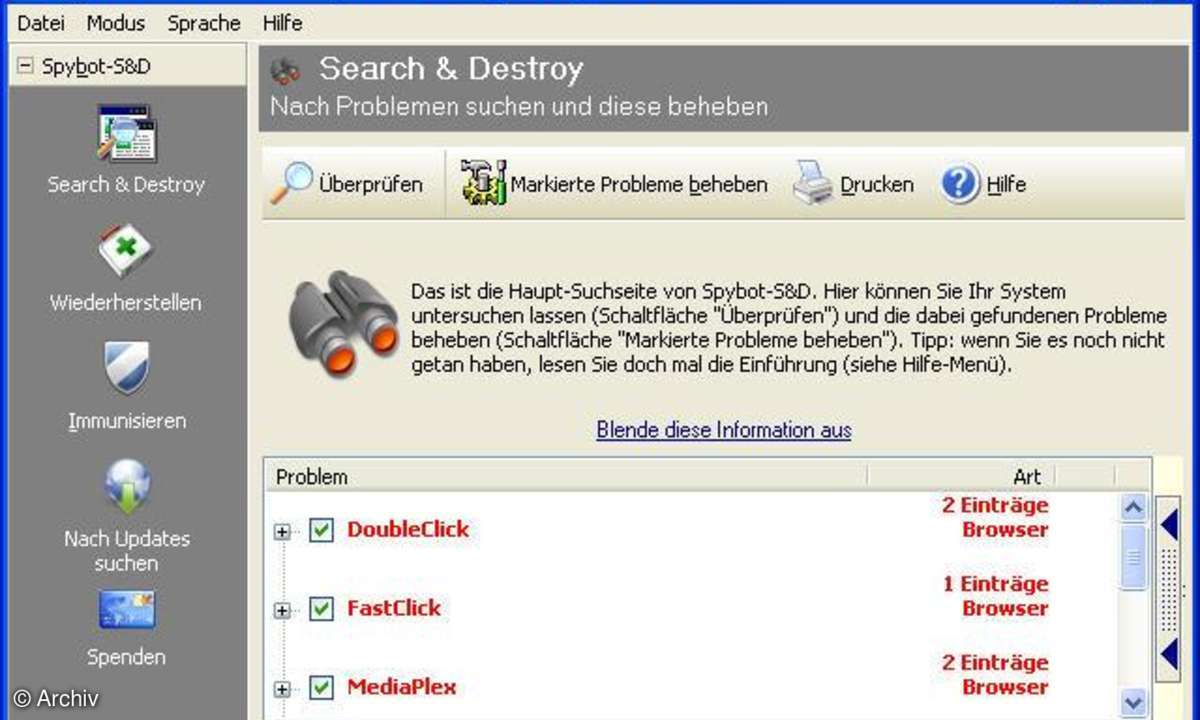Click the Überprüfen magnifier icon
Image resolution: width=1200 pixels, height=720 pixels.
pyautogui.click(x=291, y=184)
